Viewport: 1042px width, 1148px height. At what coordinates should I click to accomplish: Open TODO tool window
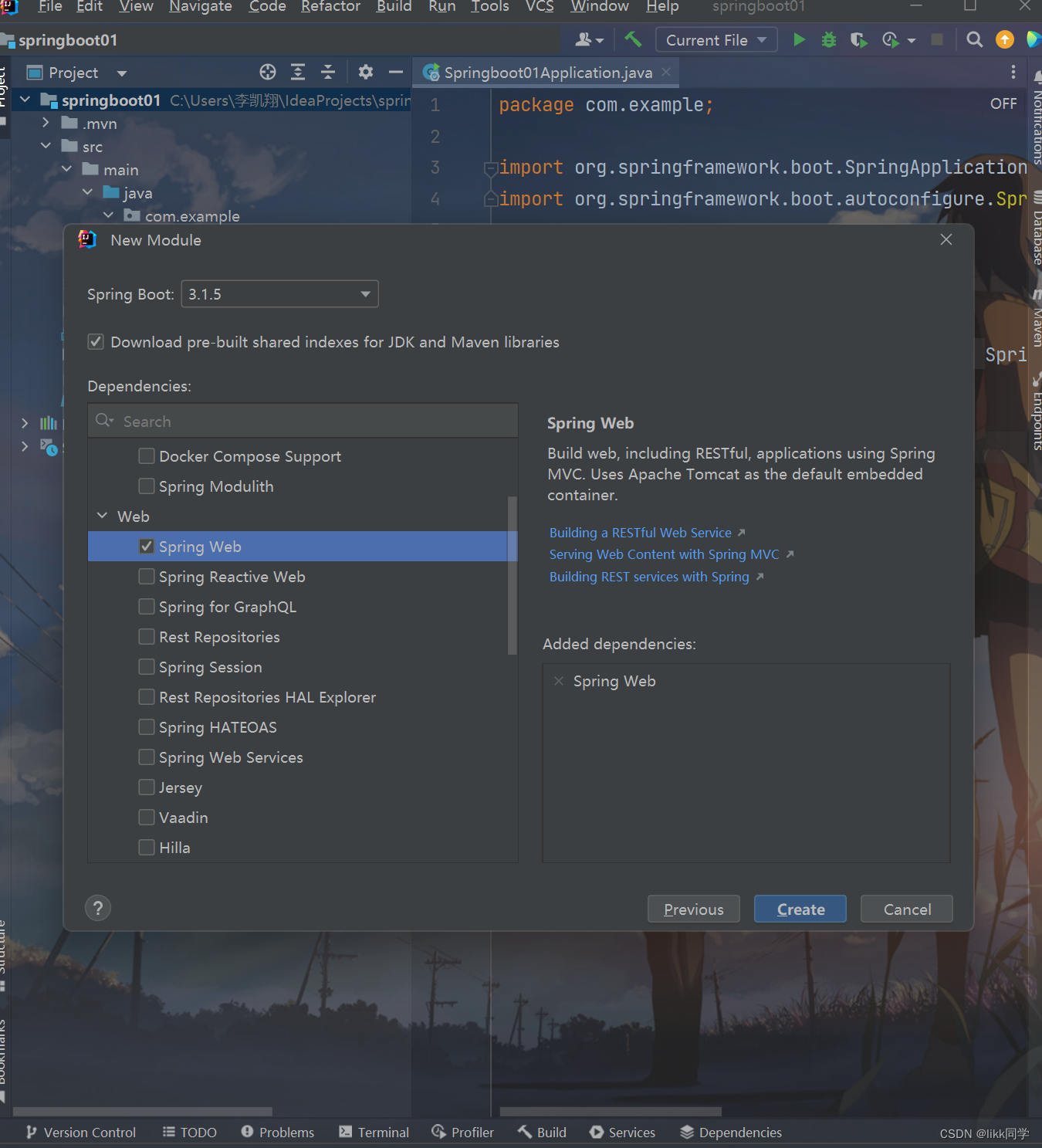(x=190, y=1132)
